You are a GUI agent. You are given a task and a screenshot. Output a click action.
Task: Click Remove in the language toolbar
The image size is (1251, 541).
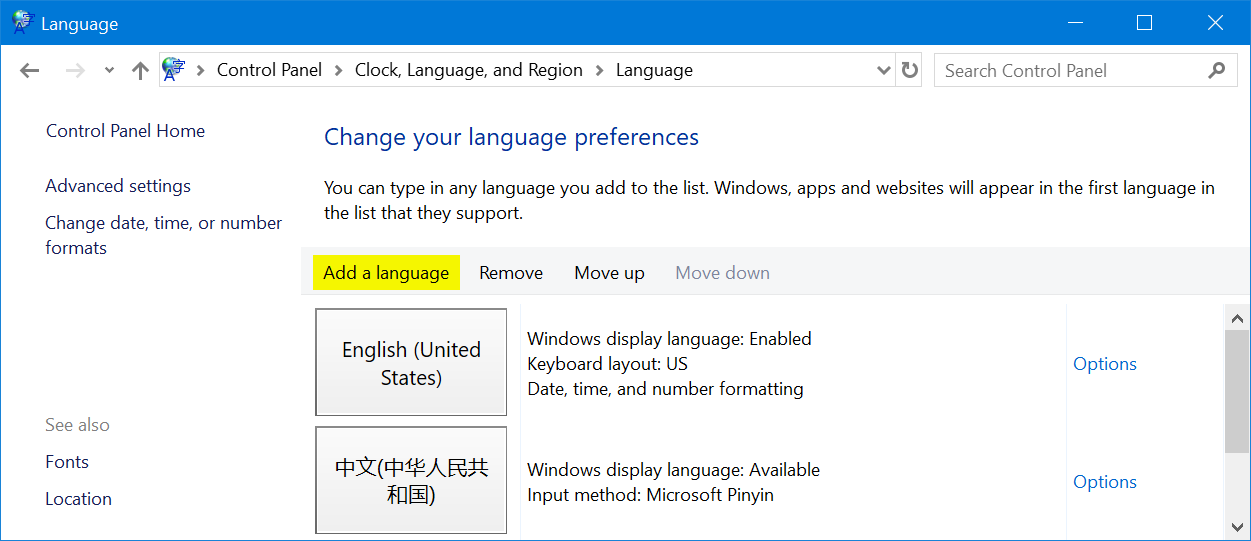510,273
